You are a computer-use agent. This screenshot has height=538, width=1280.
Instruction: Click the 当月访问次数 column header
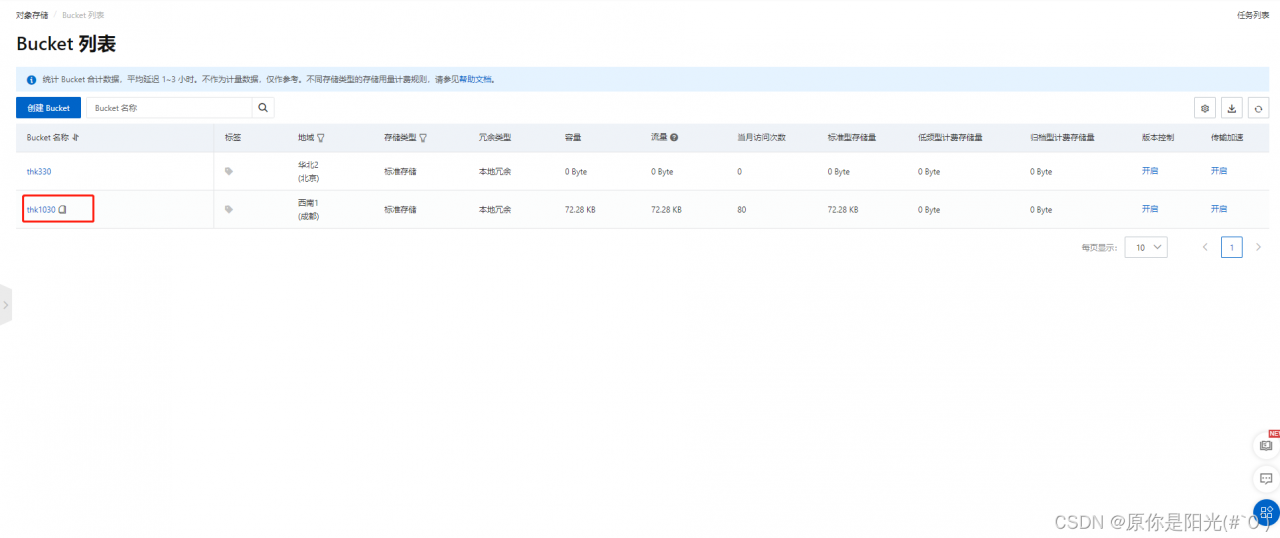pyautogui.click(x=761, y=138)
